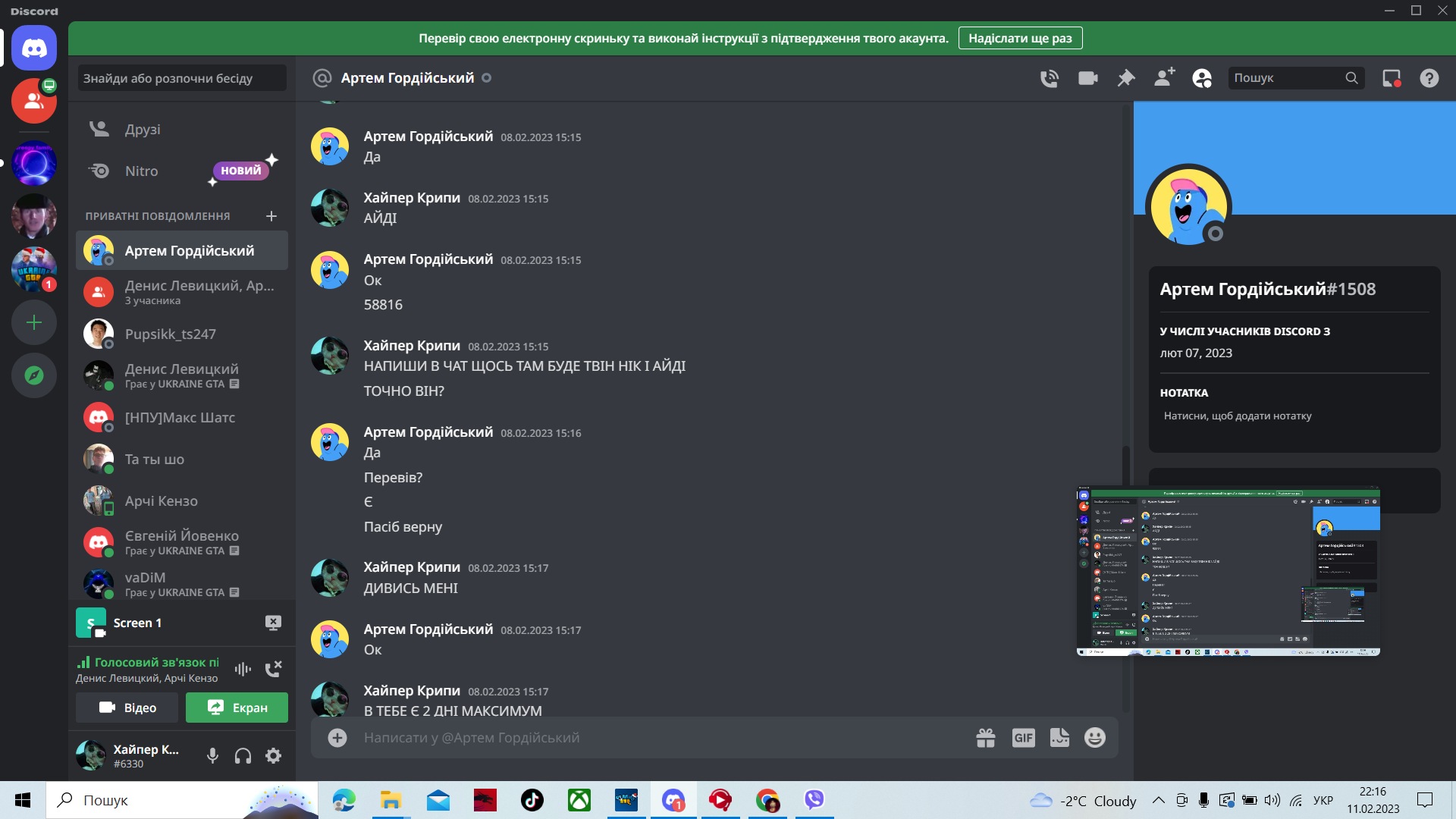Open the server with man portrait icon

point(34,216)
